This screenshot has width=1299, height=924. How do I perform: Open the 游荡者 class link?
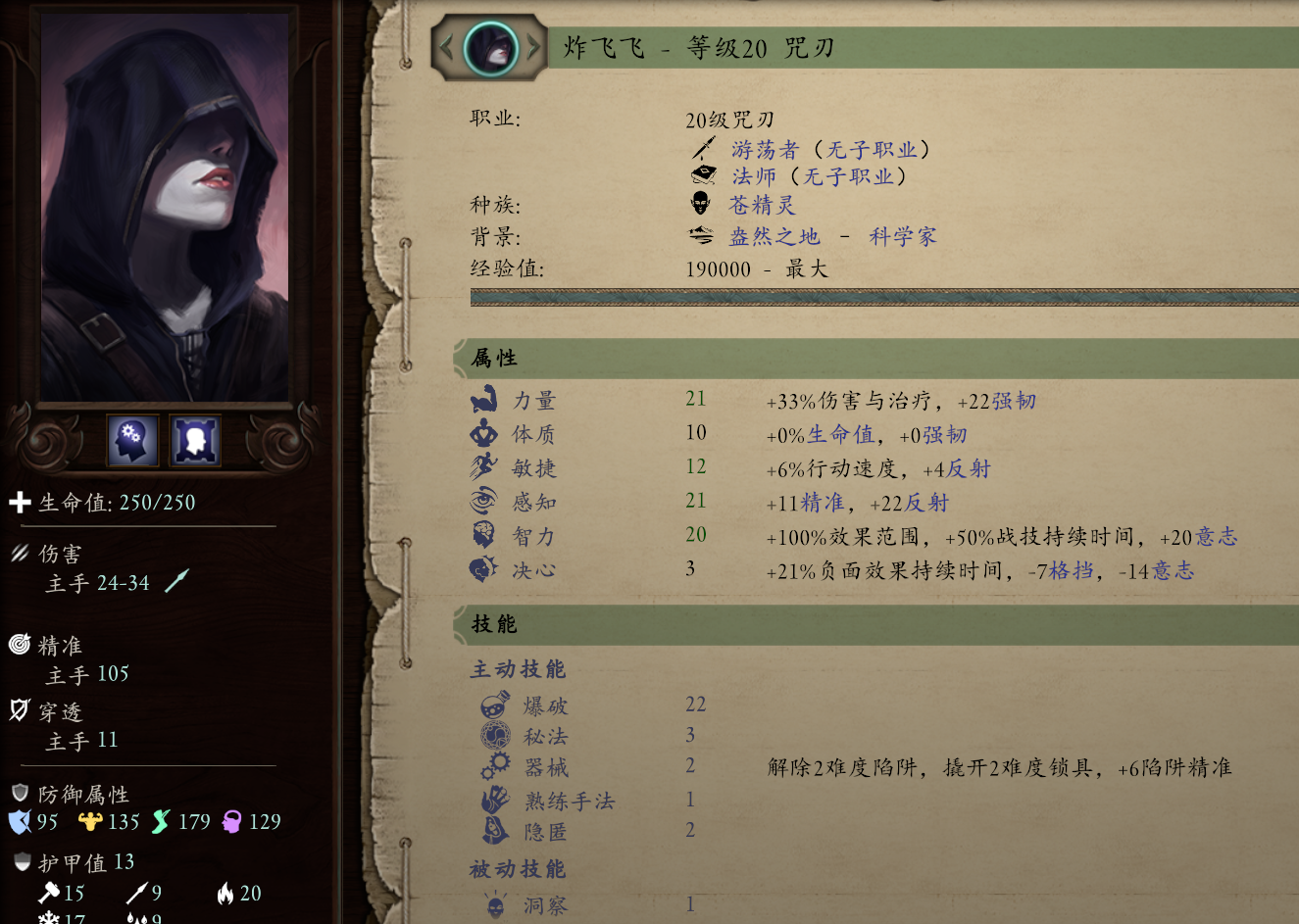(x=765, y=150)
